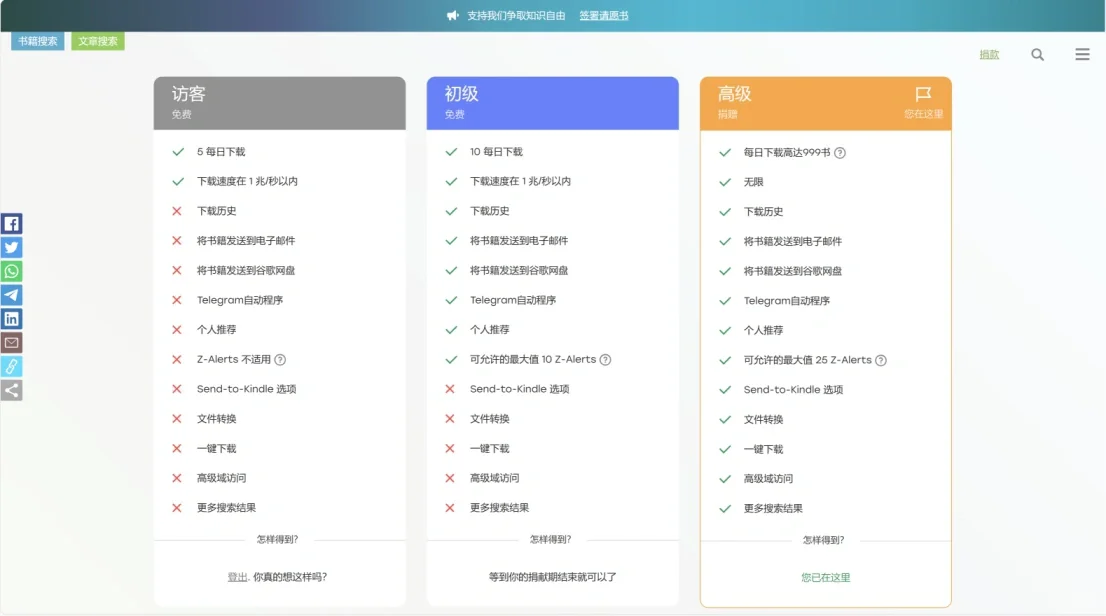Click '下载历史' in 高级 card
This screenshot has width=1106, height=616.
tap(763, 212)
